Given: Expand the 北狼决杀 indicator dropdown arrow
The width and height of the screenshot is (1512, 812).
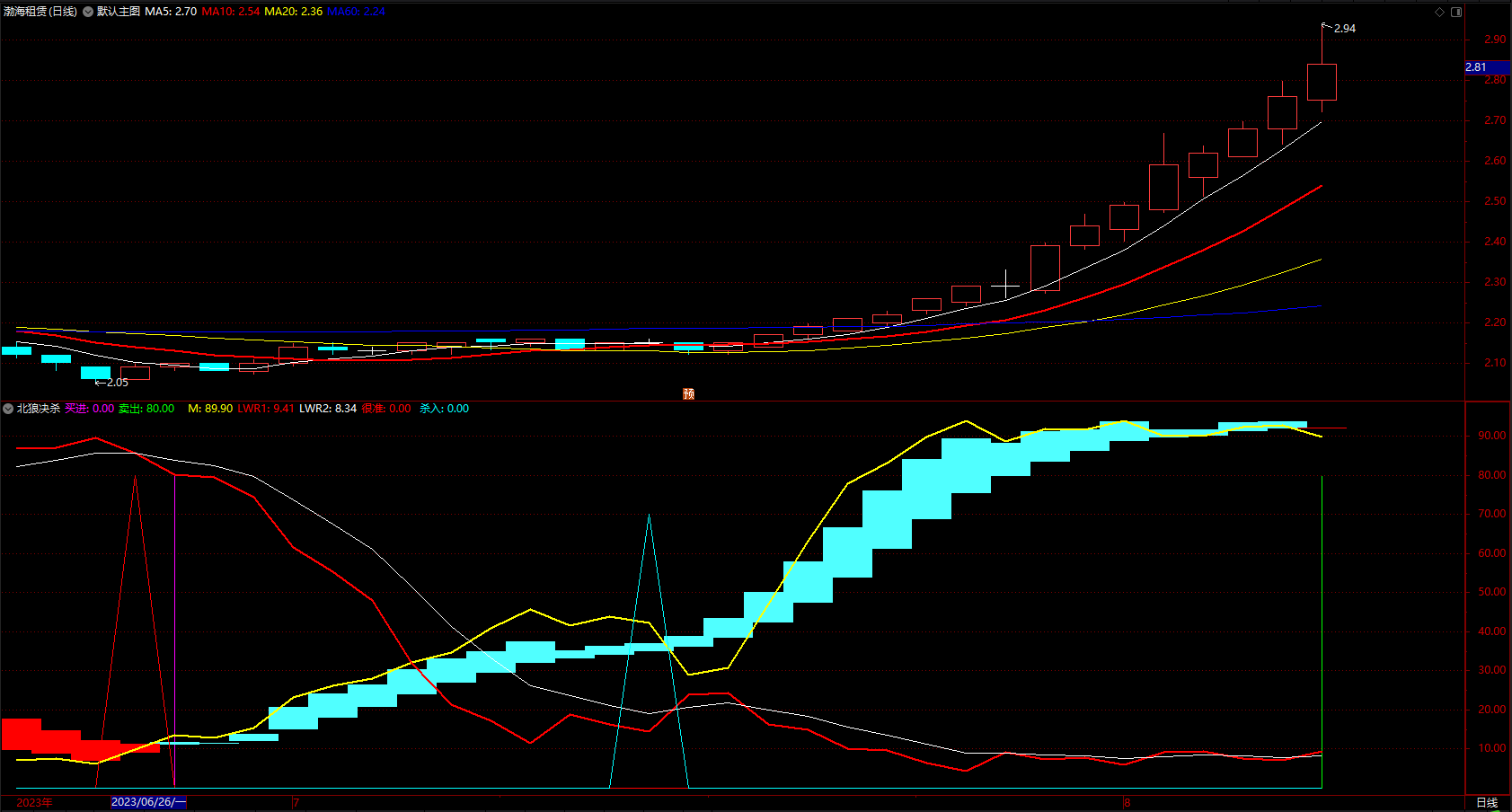Looking at the screenshot, I should tap(8, 409).
